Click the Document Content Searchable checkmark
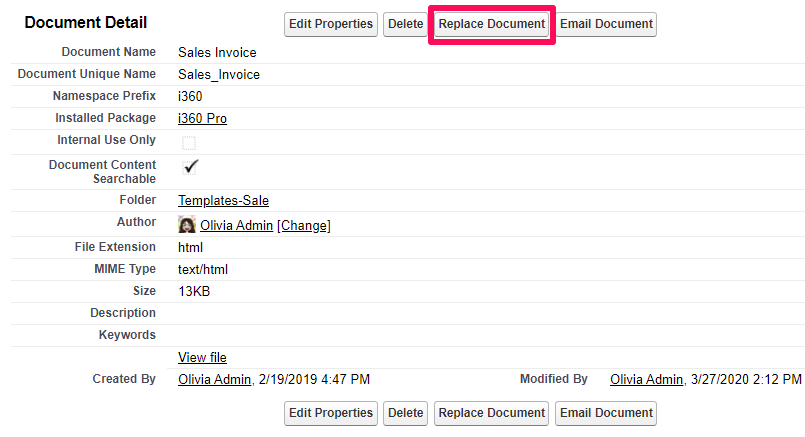Image resolution: width=805 pixels, height=437 pixels. tap(190, 167)
